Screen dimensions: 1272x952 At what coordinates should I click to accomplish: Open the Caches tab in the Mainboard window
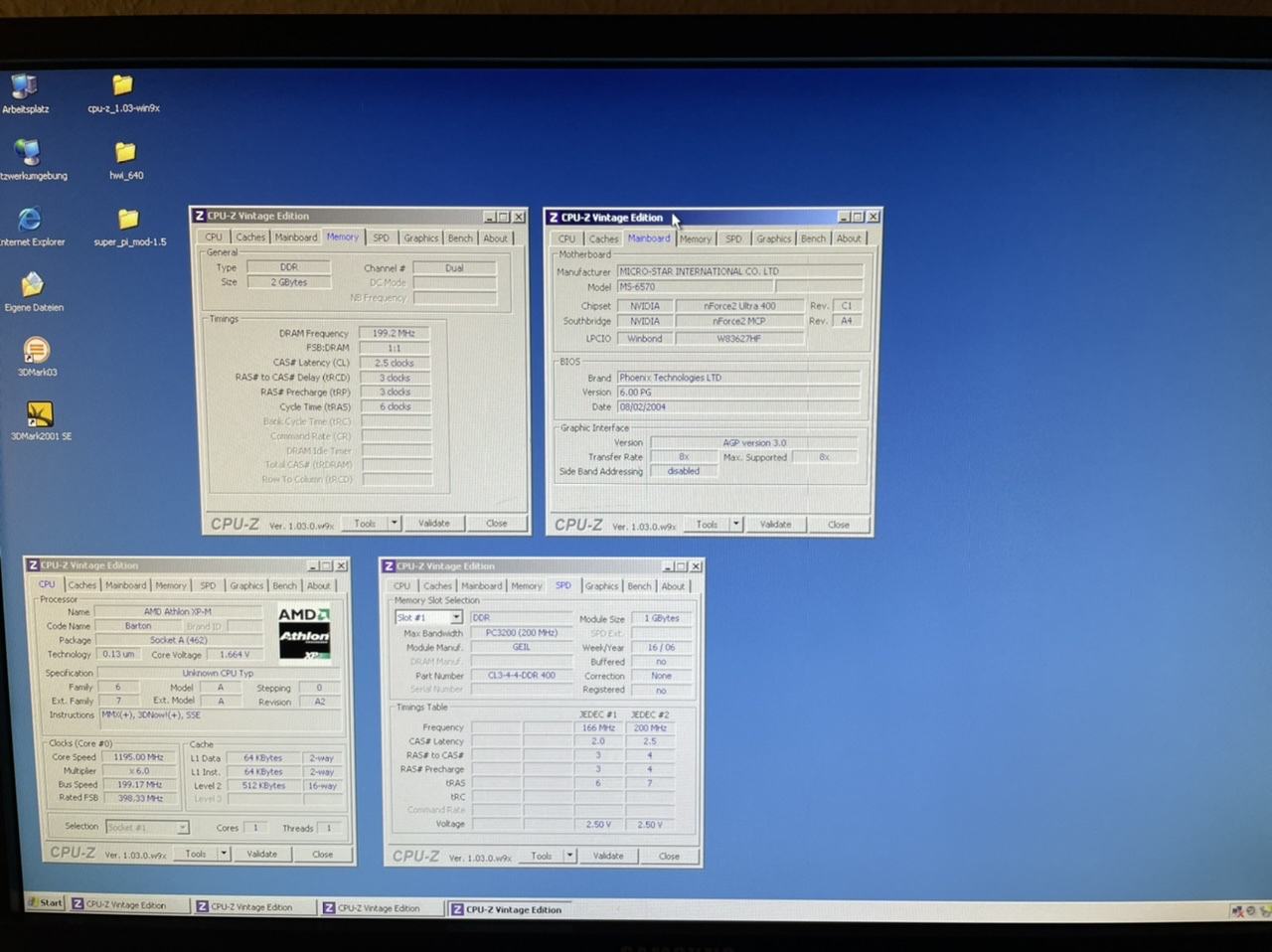603,238
